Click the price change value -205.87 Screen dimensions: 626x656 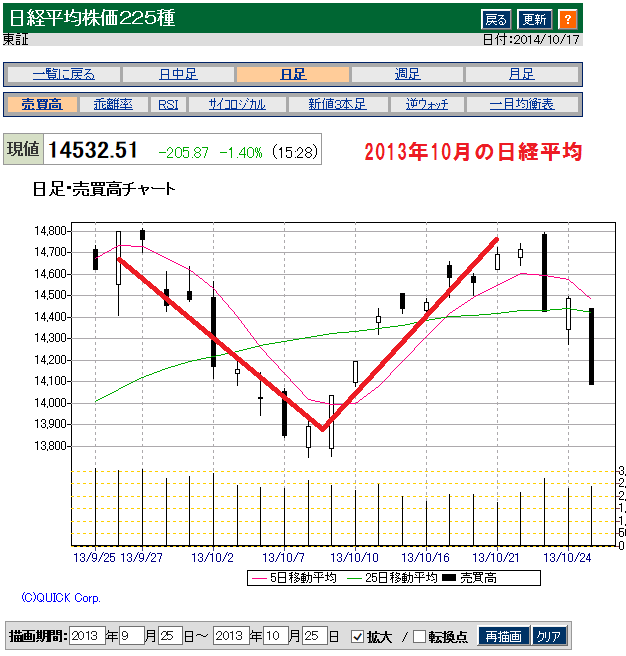click(x=183, y=152)
